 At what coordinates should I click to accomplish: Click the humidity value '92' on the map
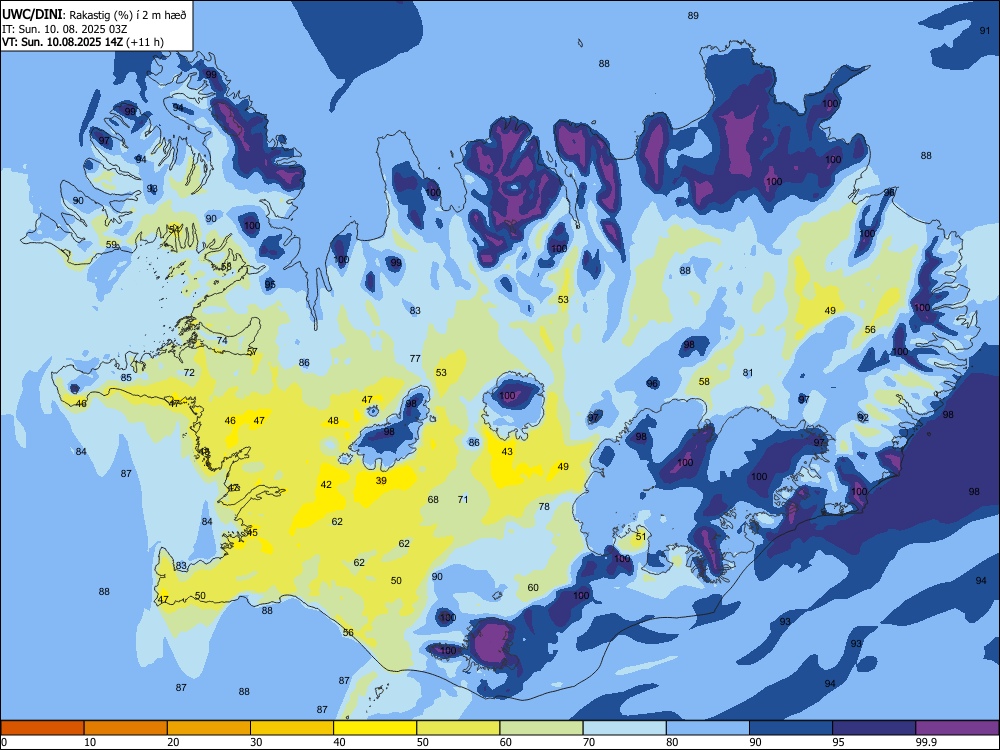pyautogui.click(x=863, y=418)
